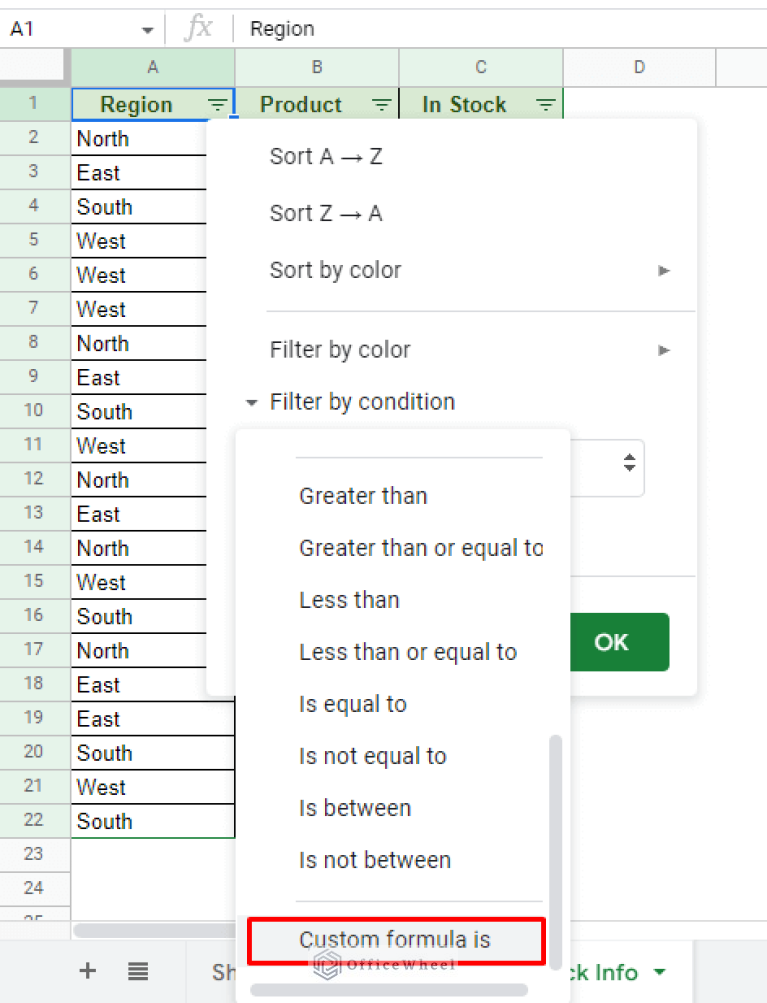Open the cell name box dropdown
The height and width of the screenshot is (1003, 767).
click(146, 28)
